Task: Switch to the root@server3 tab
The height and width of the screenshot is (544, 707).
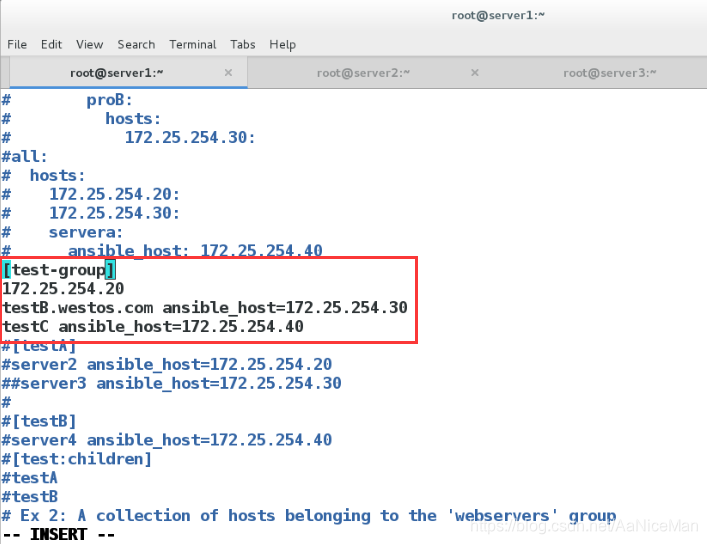Action: tap(610, 73)
